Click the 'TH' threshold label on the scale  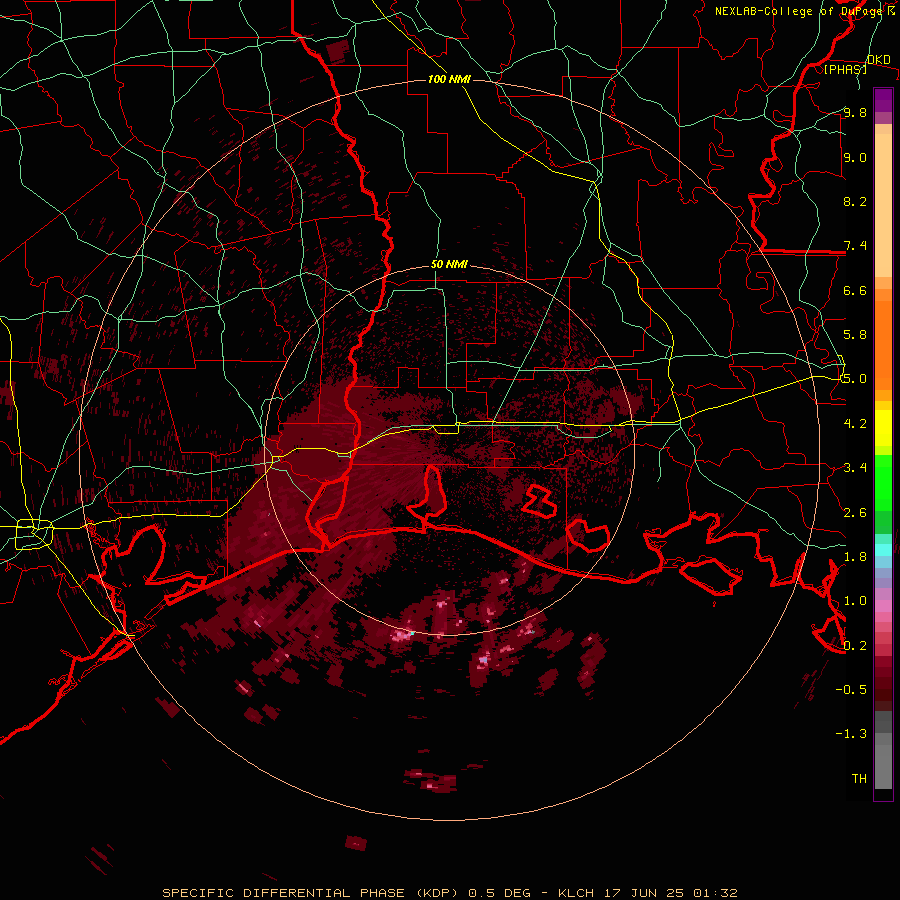(859, 779)
